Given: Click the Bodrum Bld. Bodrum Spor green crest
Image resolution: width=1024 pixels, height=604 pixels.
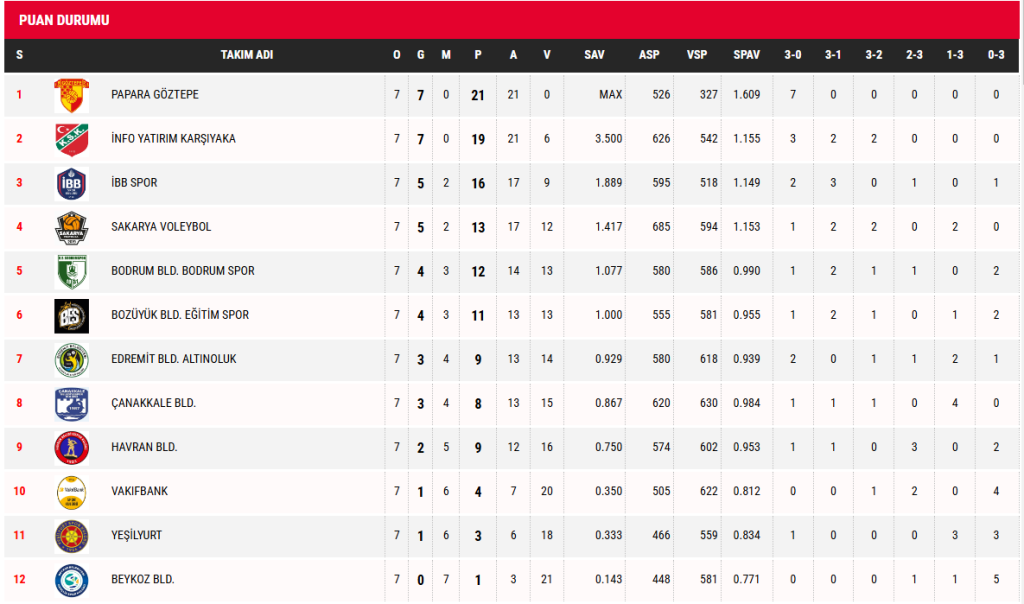Looking at the screenshot, I should click(71, 272).
